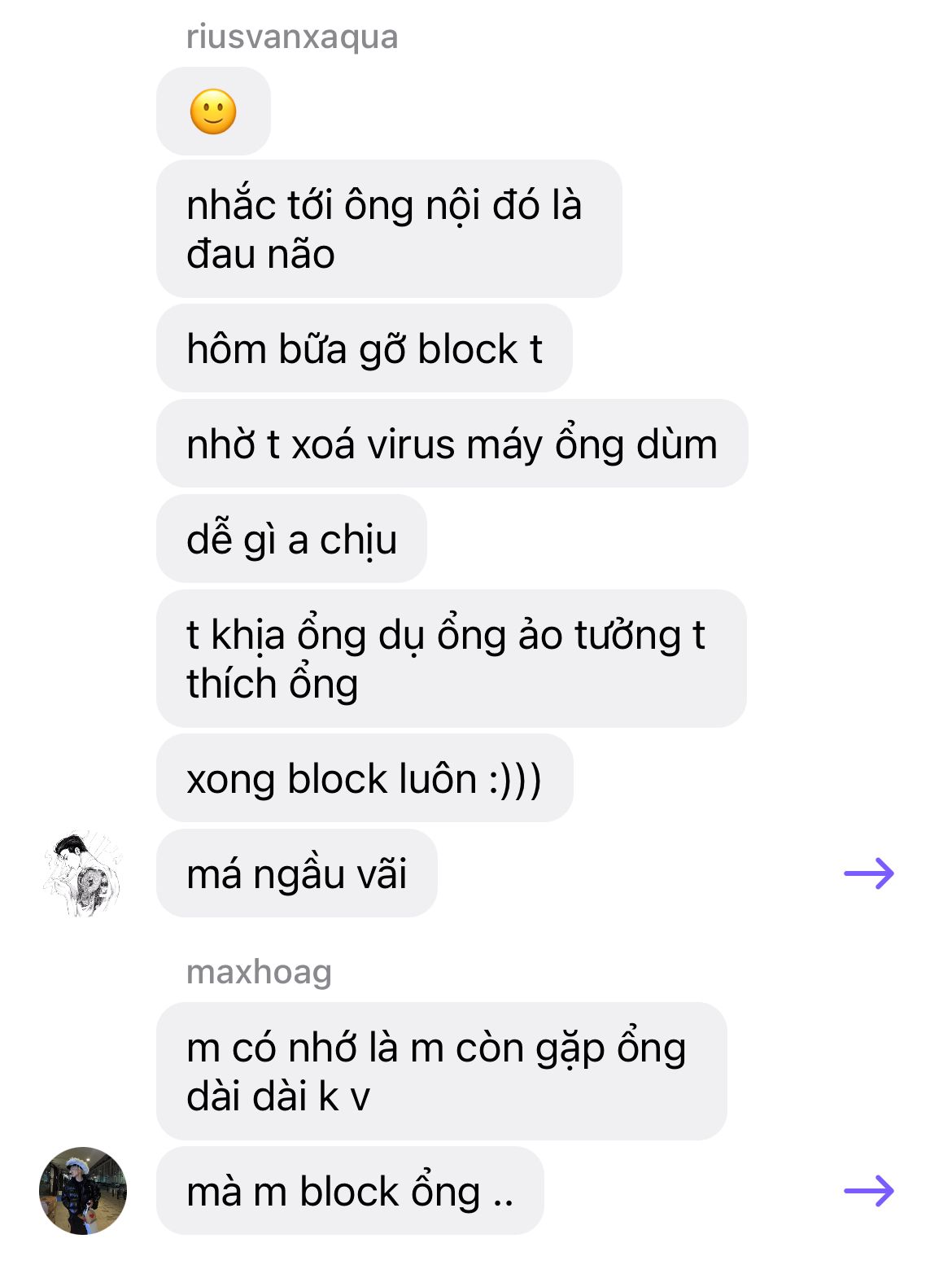Open the riusvanxaqua username
Viewport: 952px width, 1265px height.
pos(292,37)
